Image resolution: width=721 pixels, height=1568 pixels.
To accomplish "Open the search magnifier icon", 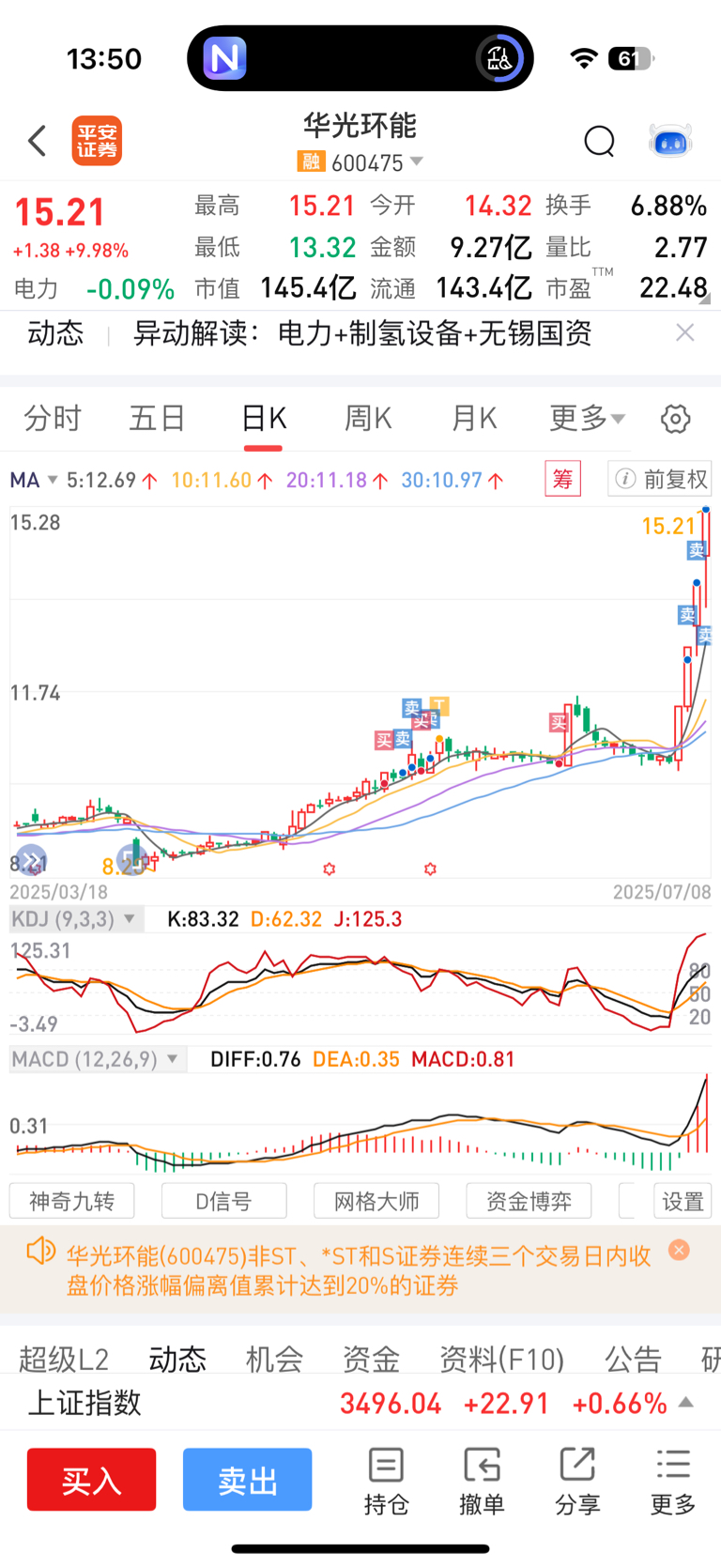I will (599, 142).
